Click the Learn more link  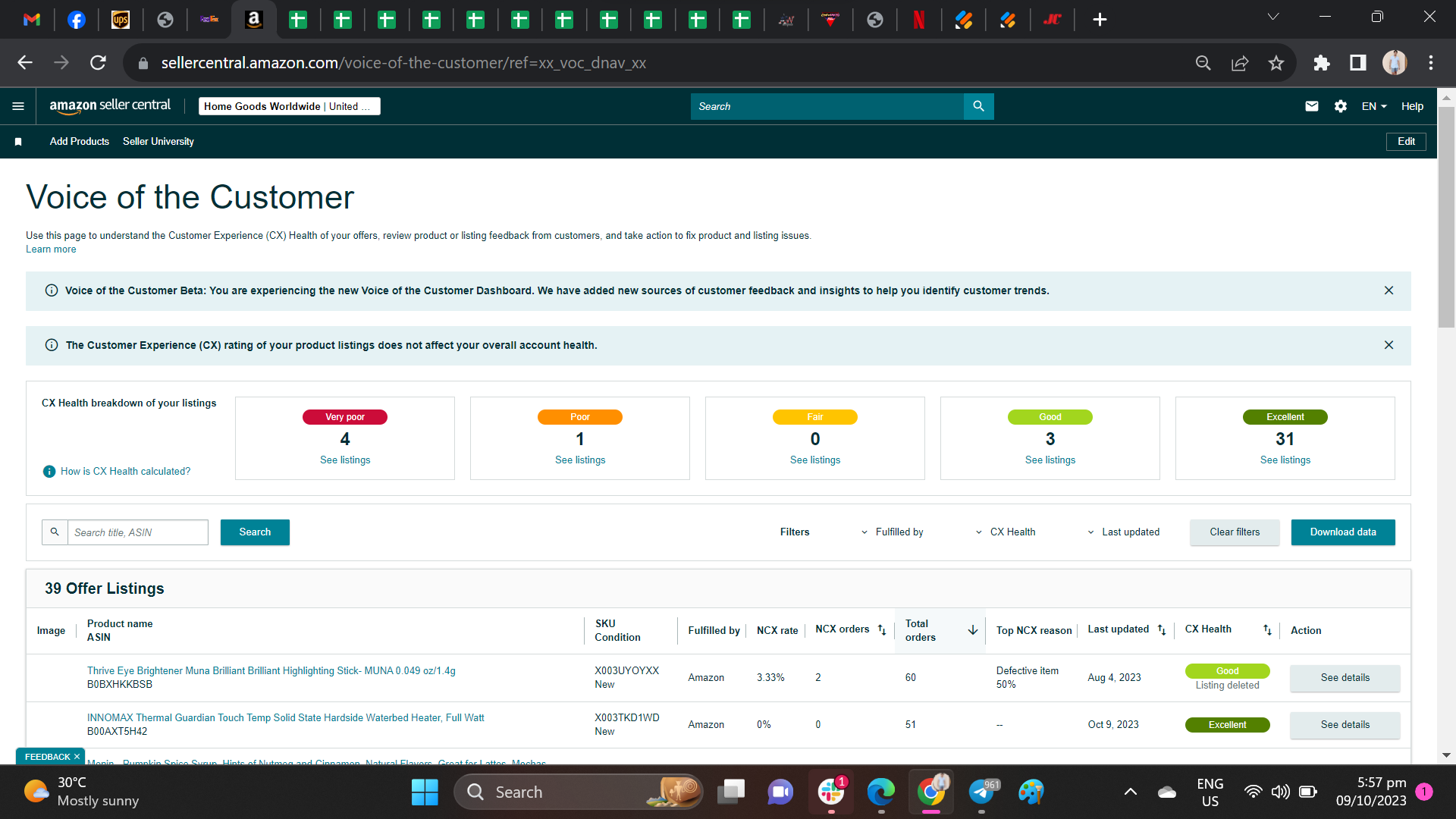click(51, 249)
